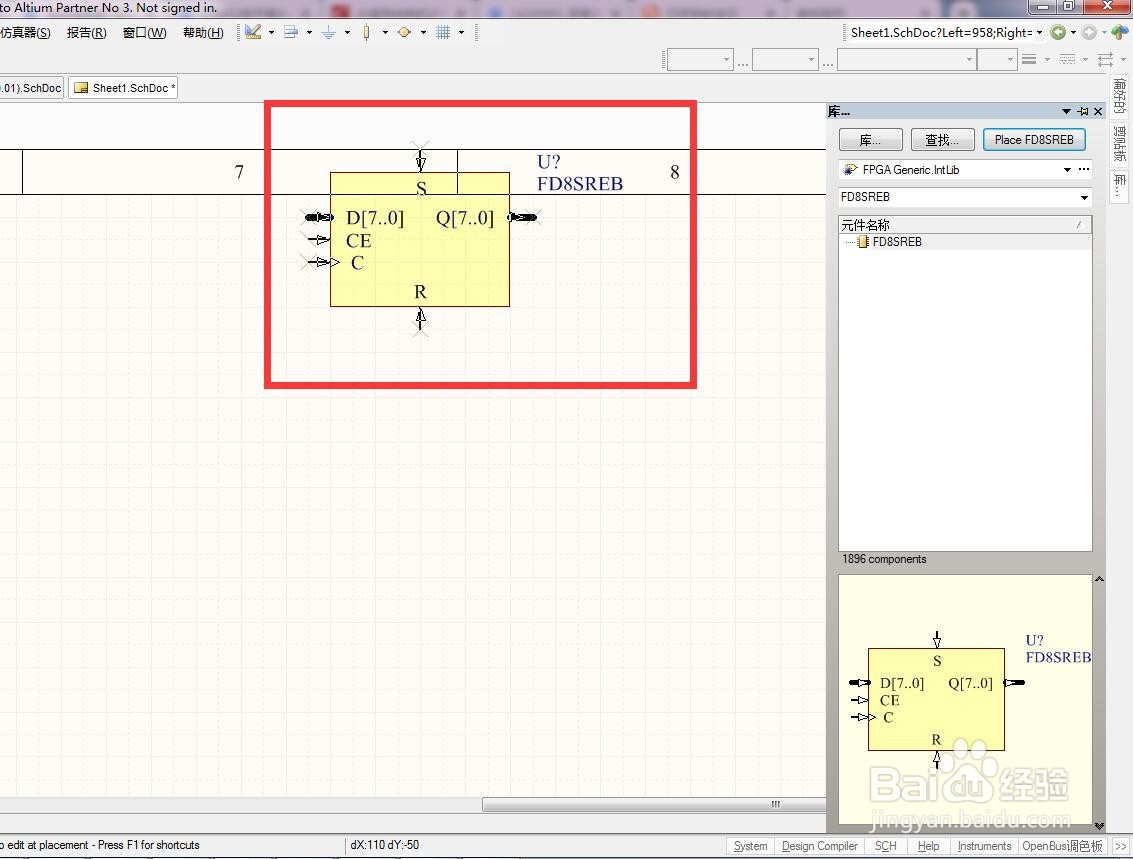This screenshot has width=1133, height=859.
Task: Open the narrow fourth formatting combo box
Action: point(997,59)
